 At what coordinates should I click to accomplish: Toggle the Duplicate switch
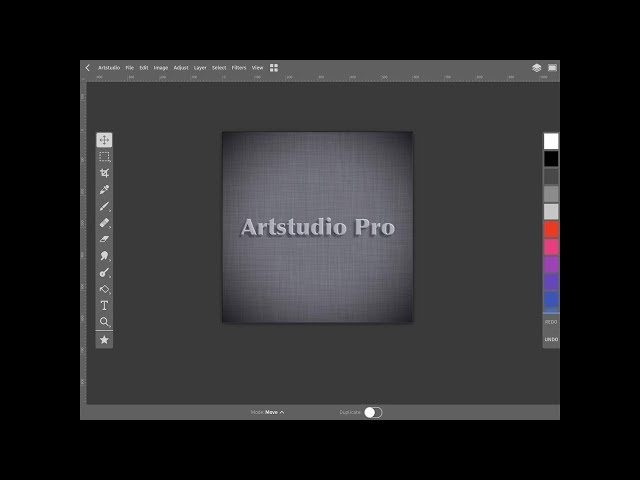tap(373, 412)
